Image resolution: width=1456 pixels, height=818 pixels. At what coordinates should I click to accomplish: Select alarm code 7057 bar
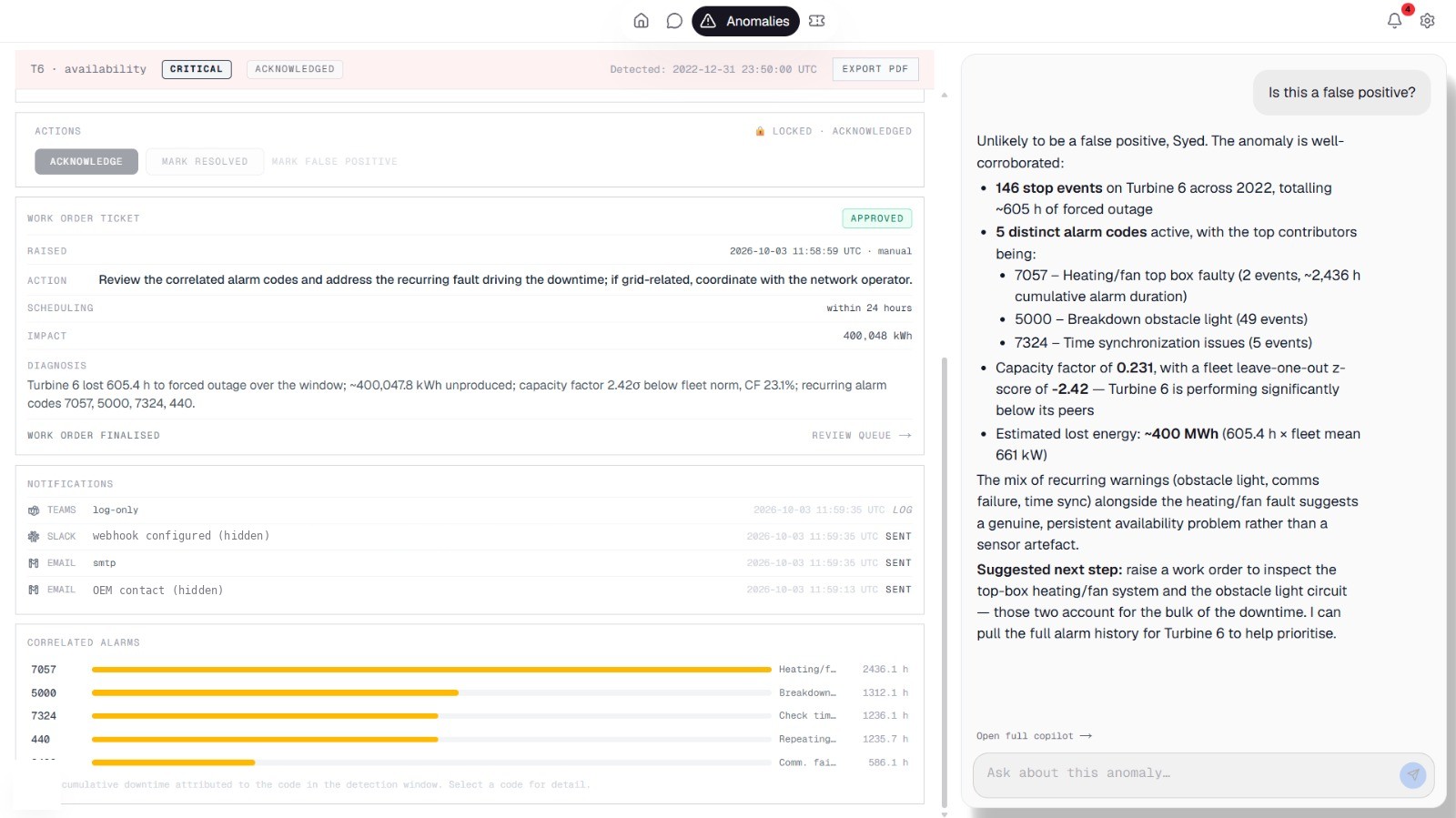pos(431,670)
